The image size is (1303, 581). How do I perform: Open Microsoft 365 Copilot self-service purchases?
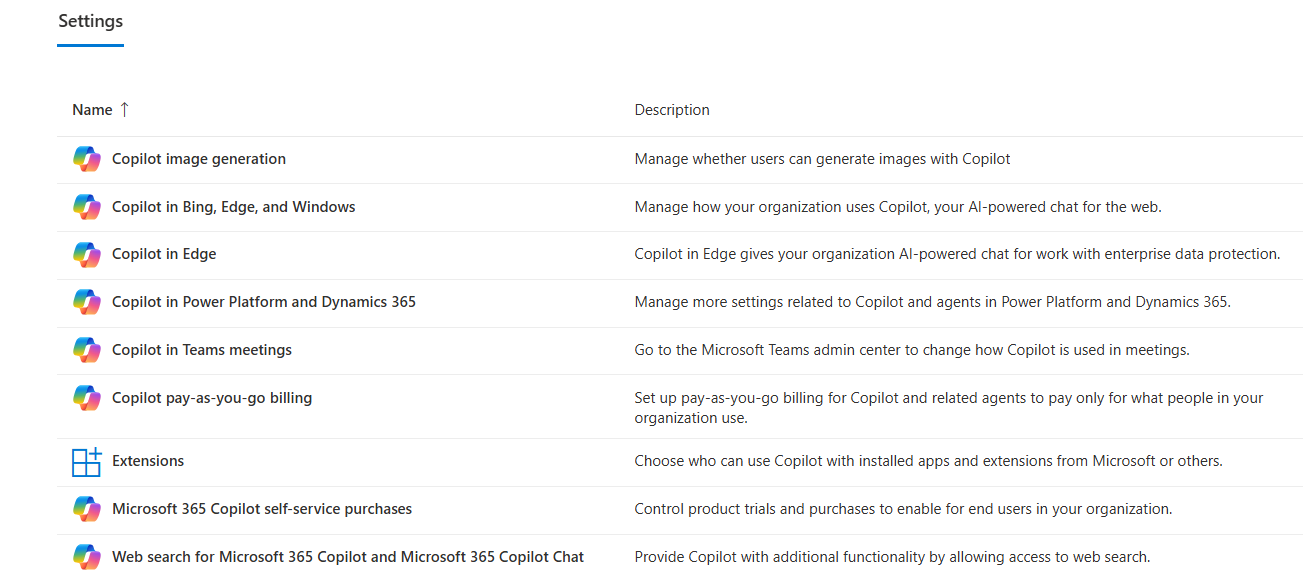tap(262, 509)
